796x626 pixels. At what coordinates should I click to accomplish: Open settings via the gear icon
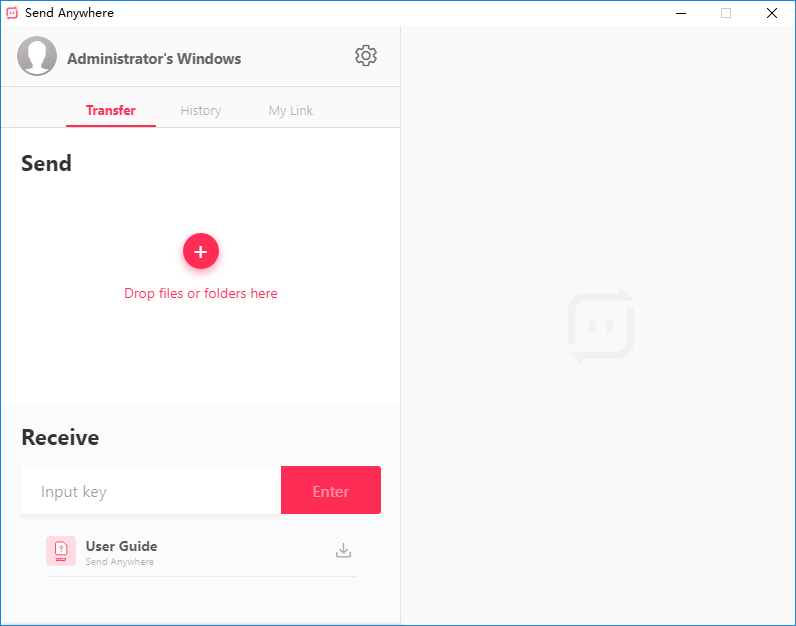click(x=366, y=55)
